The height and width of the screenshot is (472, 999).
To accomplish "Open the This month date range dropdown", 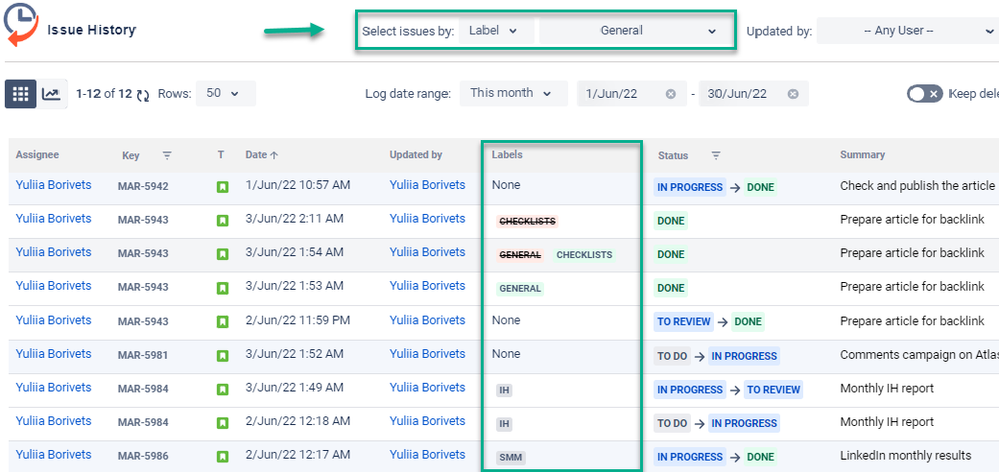I will 514,94.
